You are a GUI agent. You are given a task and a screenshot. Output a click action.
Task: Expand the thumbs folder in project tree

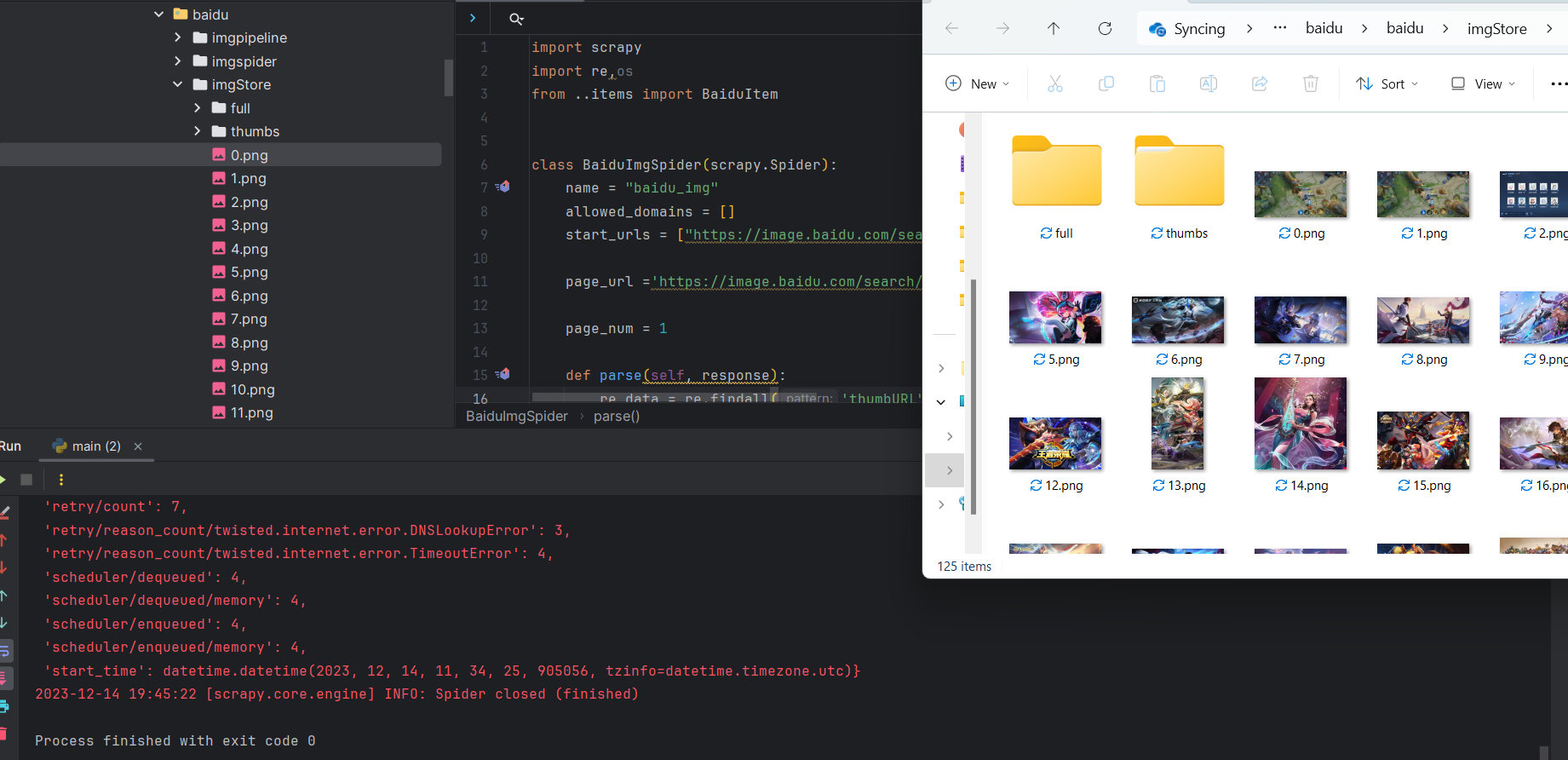point(197,131)
